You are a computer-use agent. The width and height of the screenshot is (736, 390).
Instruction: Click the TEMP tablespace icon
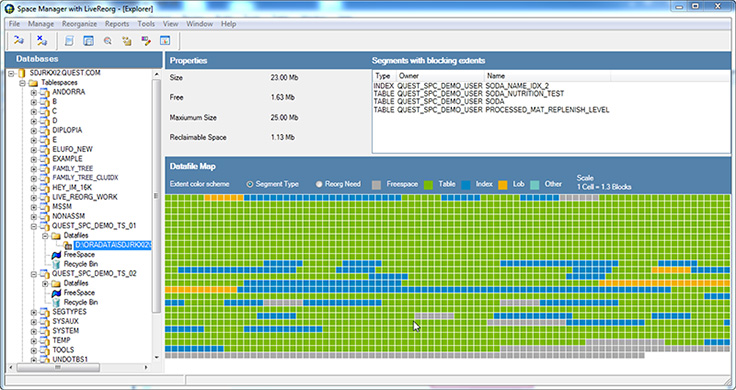45,341
